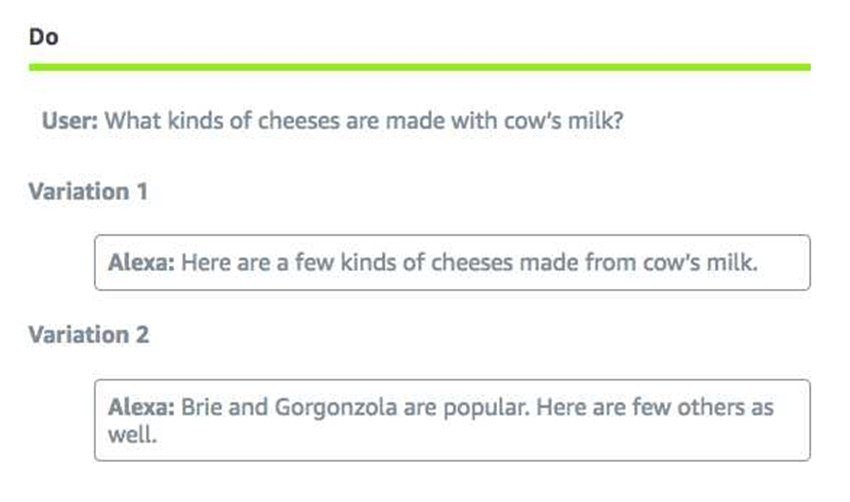Viewport: 850px width, 502px height.
Task: Click the Variation 1 Alexa response box
Action: [452, 262]
